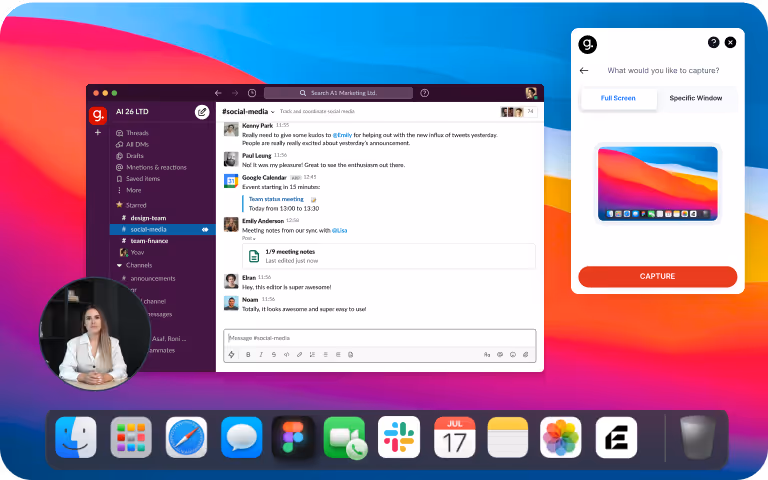Open Finder from the Dock
This screenshot has height=480, width=768.
click(76, 437)
